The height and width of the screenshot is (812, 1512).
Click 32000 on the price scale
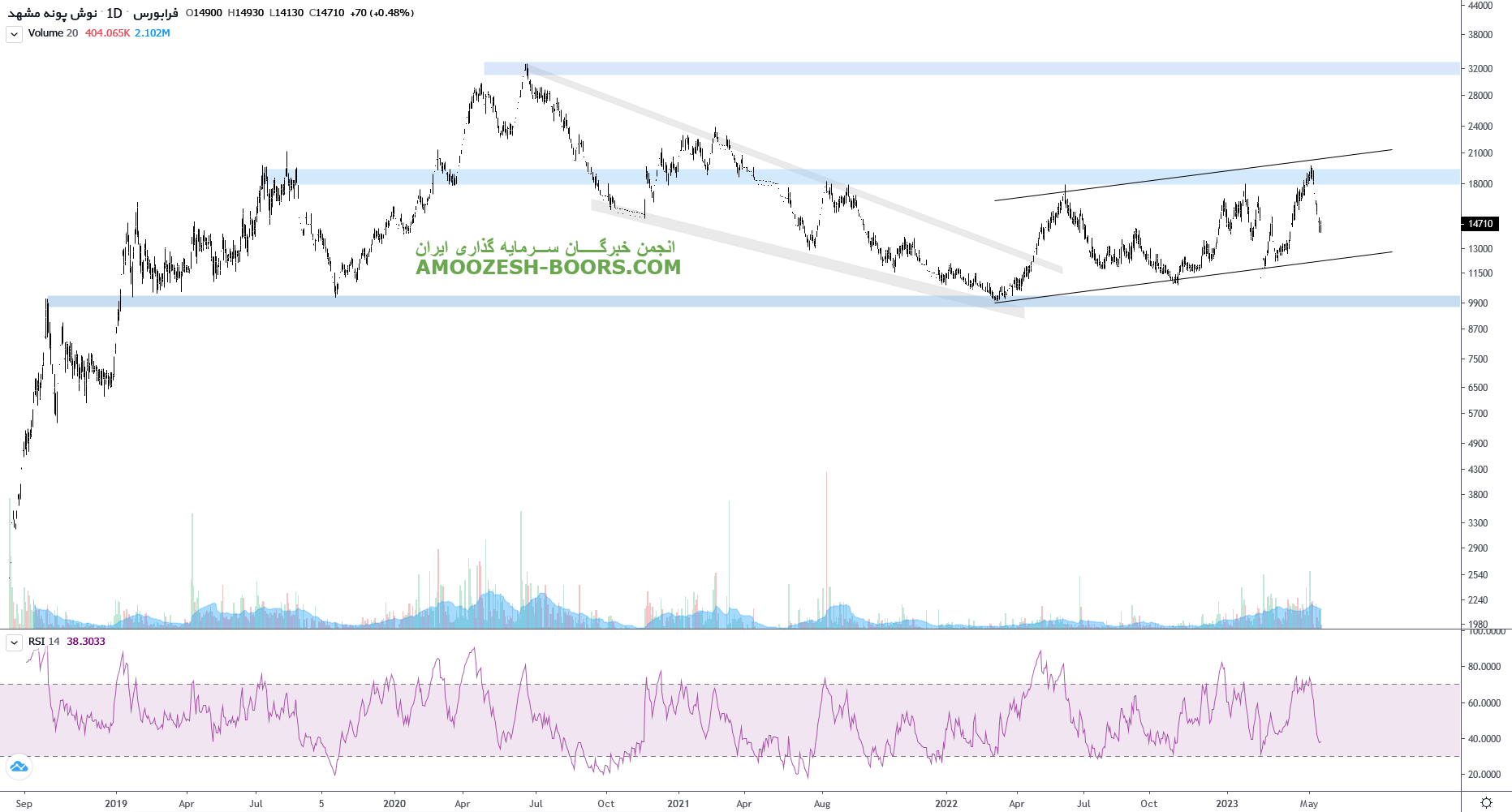1480,69
